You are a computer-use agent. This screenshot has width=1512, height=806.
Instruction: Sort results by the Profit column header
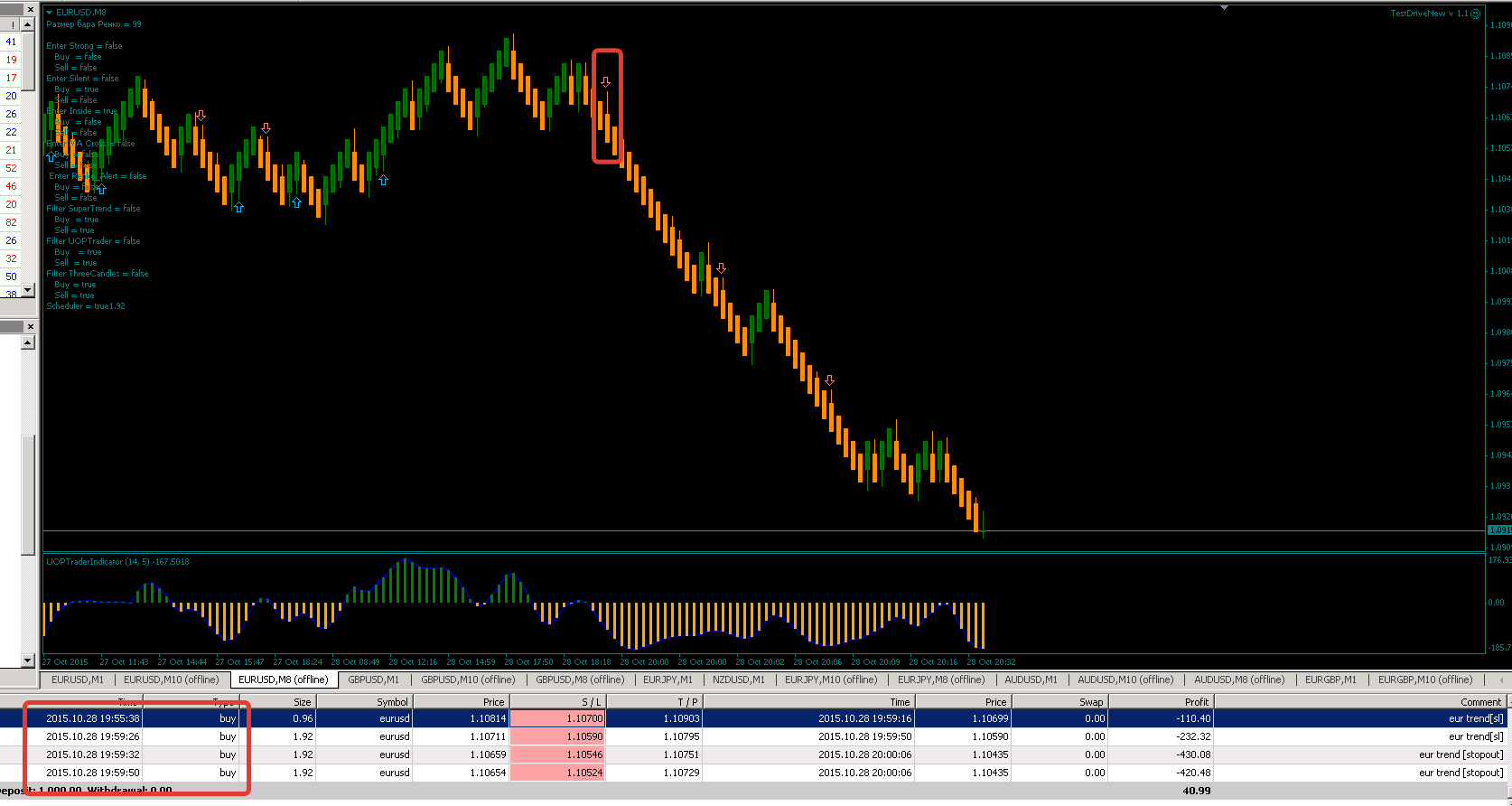pos(1161,702)
